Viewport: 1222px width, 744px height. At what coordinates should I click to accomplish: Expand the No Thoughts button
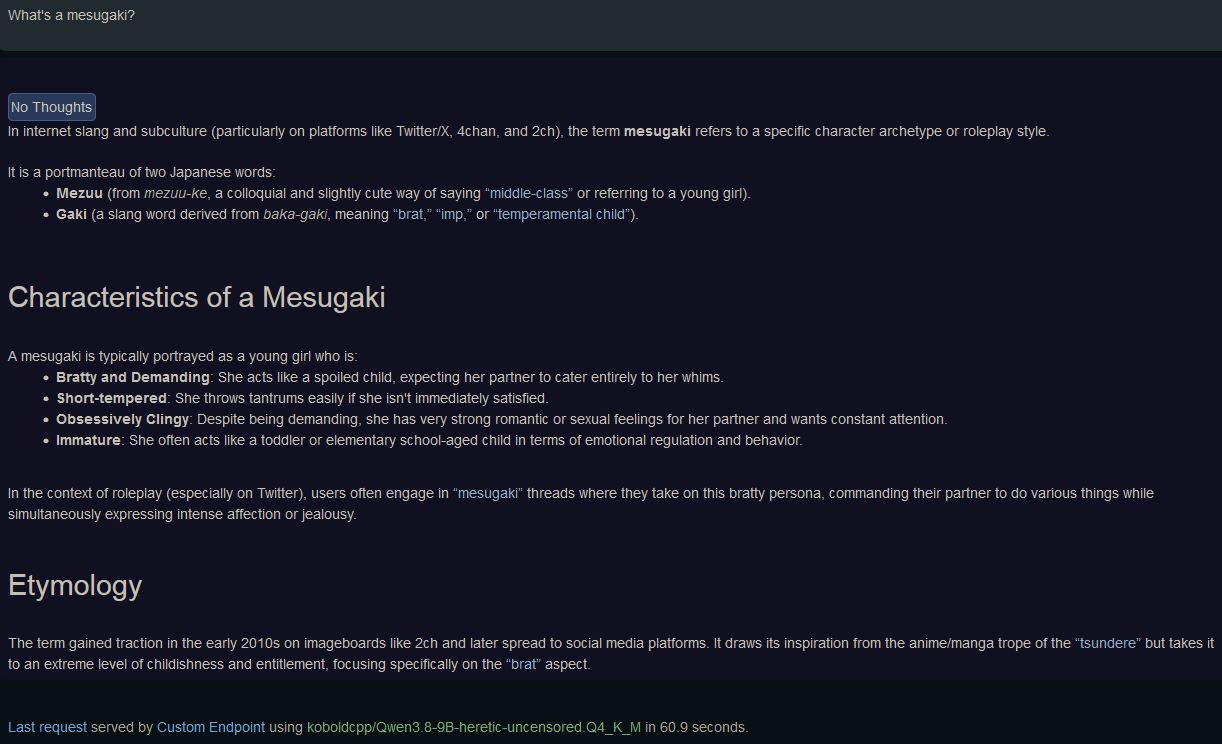[51, 107]
